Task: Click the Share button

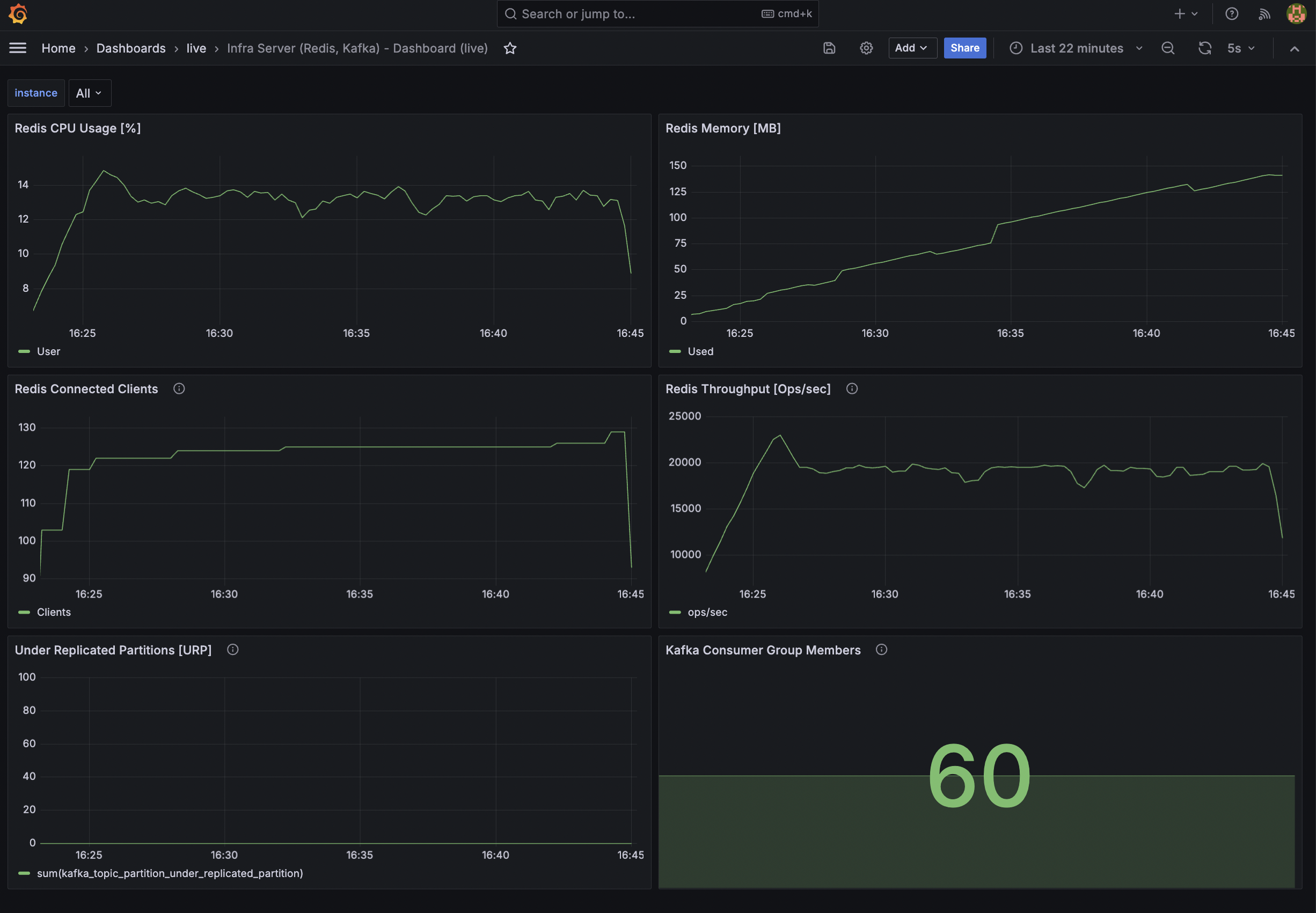Action: coord(964,48)
